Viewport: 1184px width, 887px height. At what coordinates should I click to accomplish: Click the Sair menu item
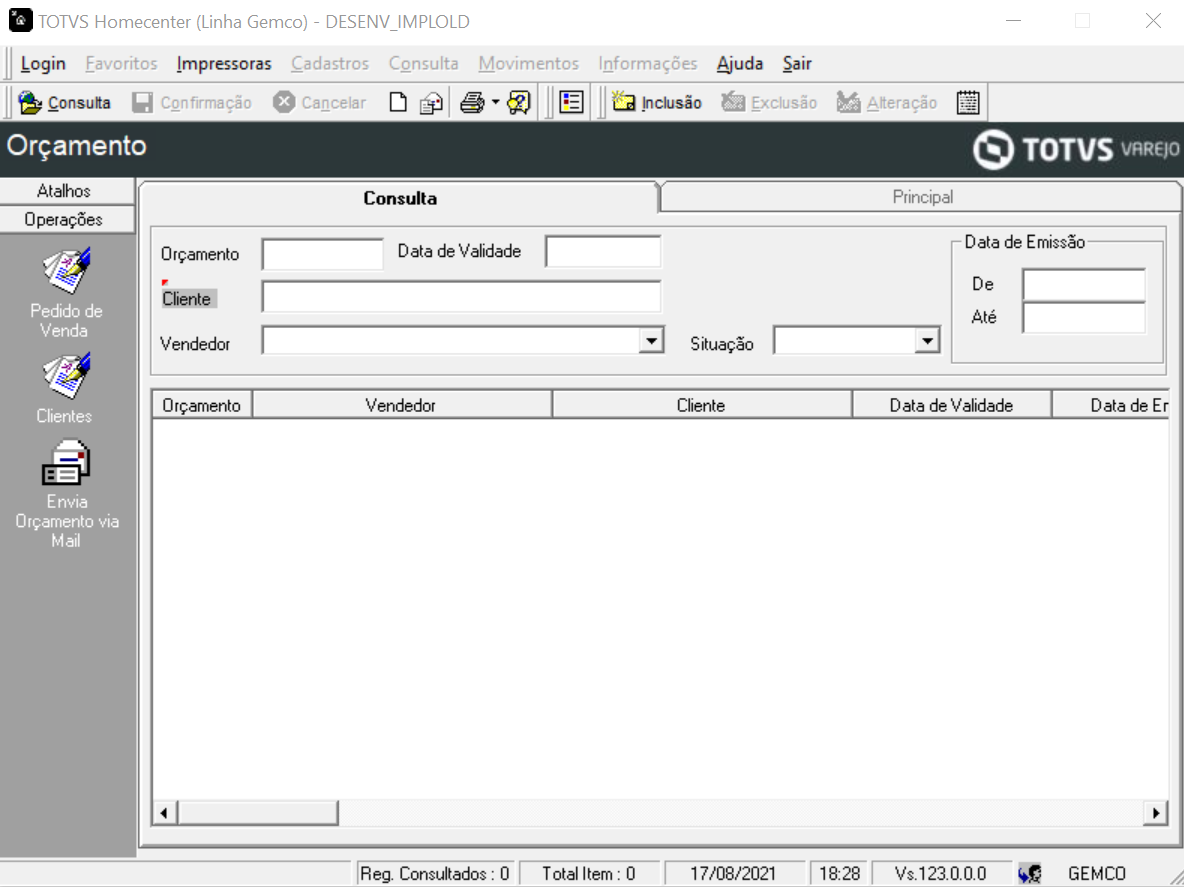click(797, 63)
